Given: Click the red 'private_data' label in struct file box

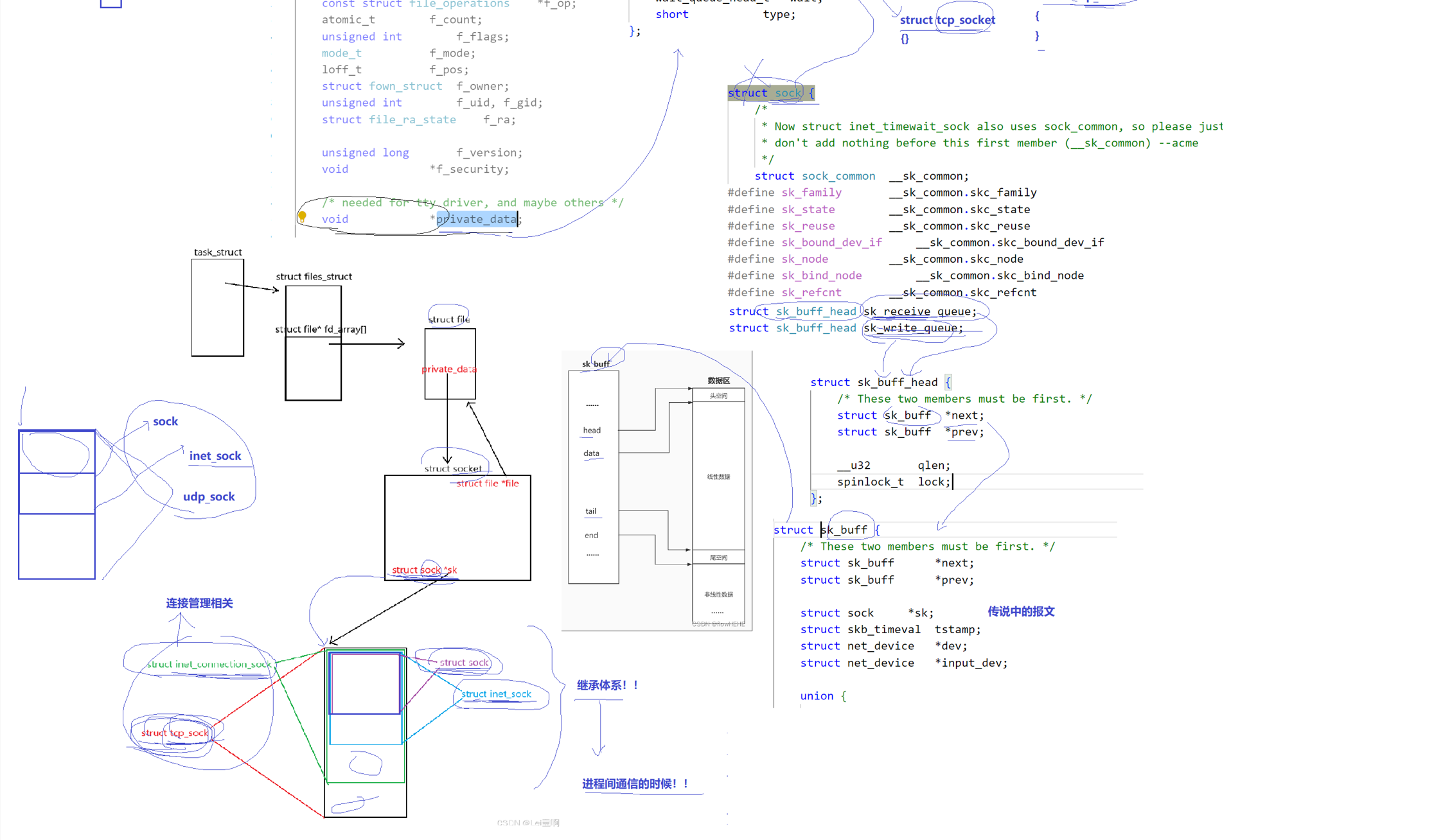Looking at the screenshot, I should coord(449,369).
